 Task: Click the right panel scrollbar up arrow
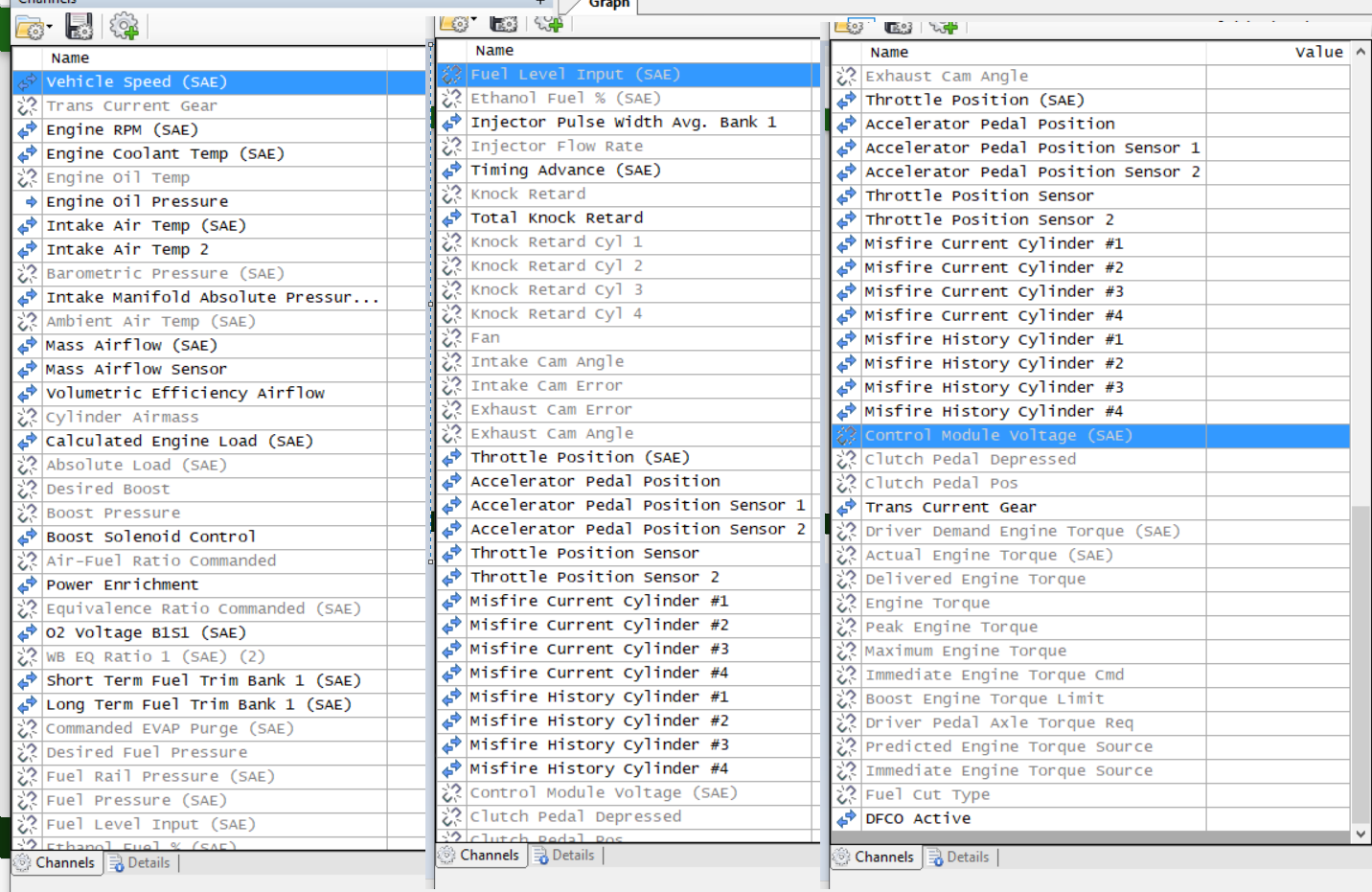(1361, 53)
